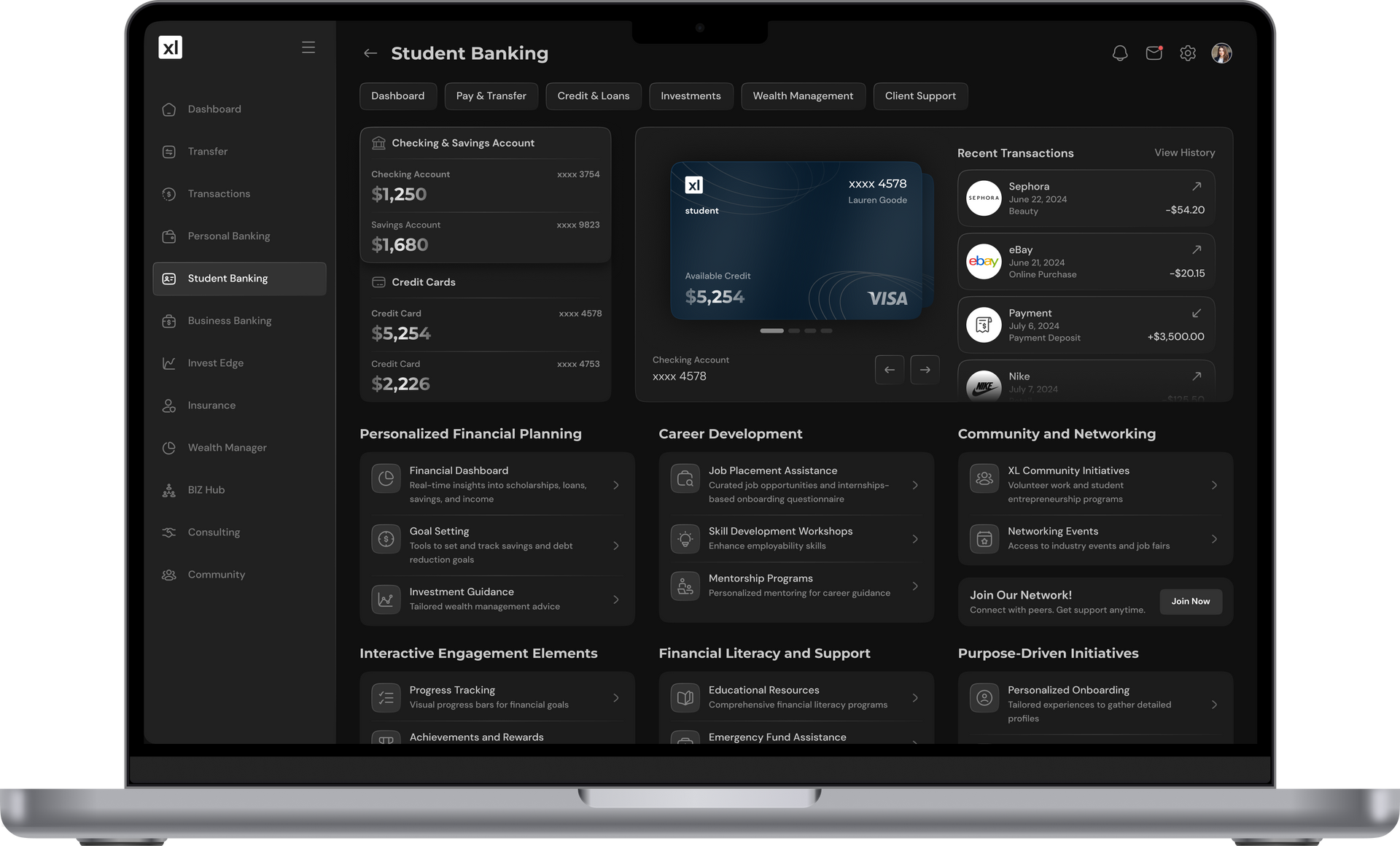Open BIZ Hub in the sidebar
Screen dimensions: 1400x846
pyautogui.click(x=239, y=490)
